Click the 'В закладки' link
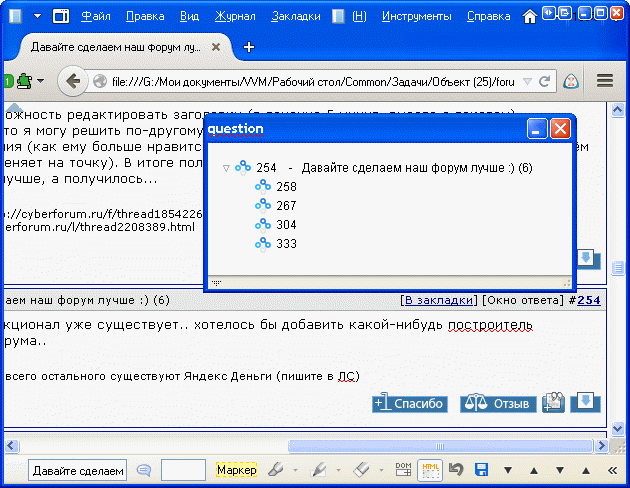 tap(437, 300)
